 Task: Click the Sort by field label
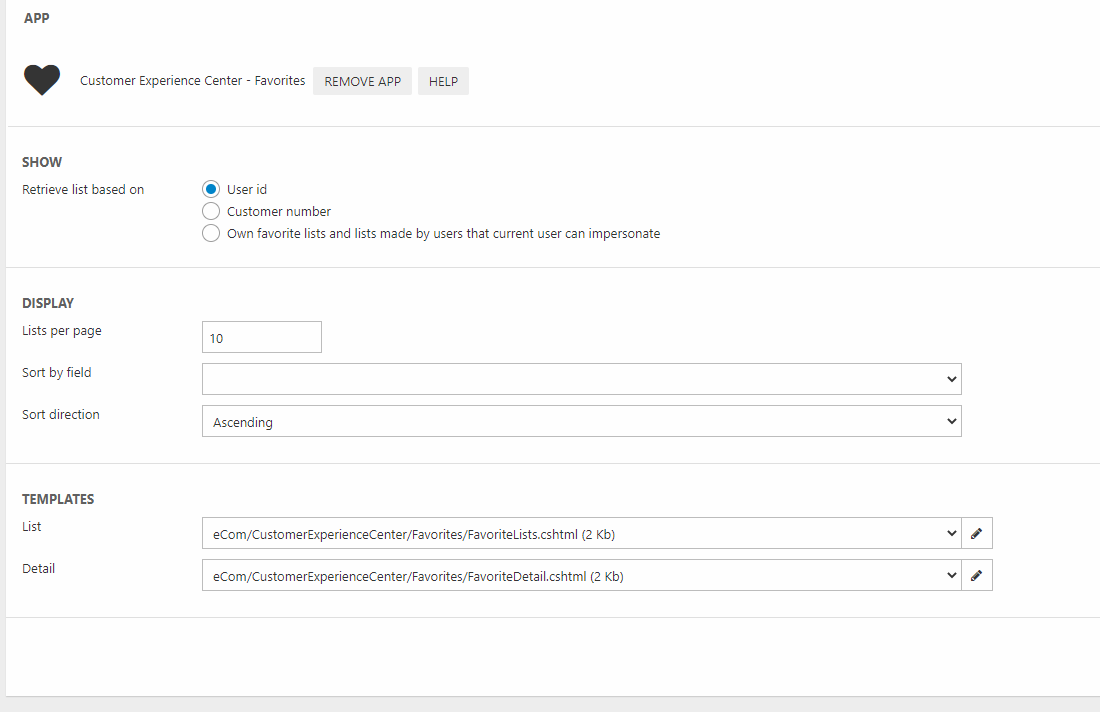(56, 373)
